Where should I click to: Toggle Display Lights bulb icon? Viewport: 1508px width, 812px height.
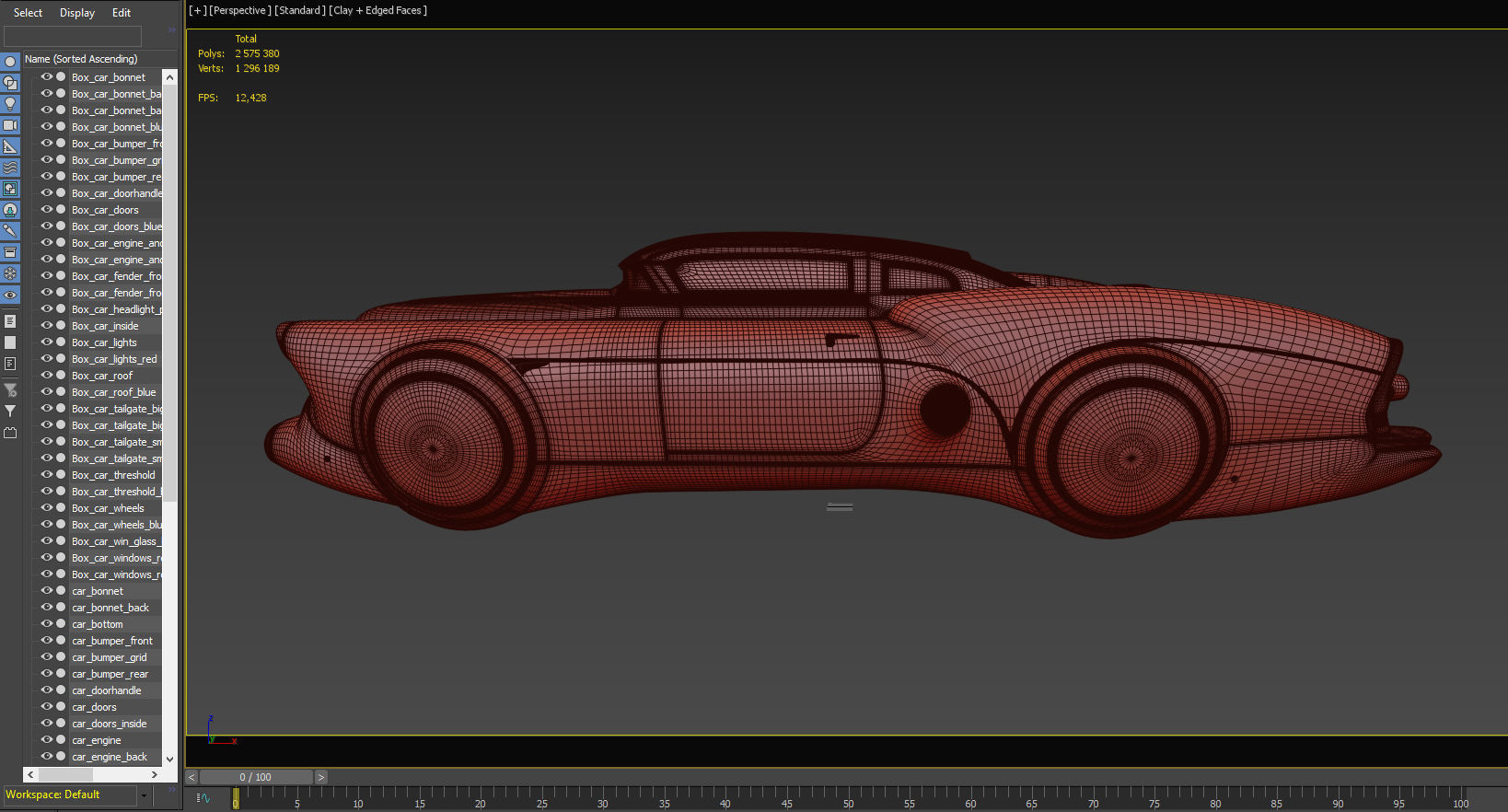tap(10, 104)
